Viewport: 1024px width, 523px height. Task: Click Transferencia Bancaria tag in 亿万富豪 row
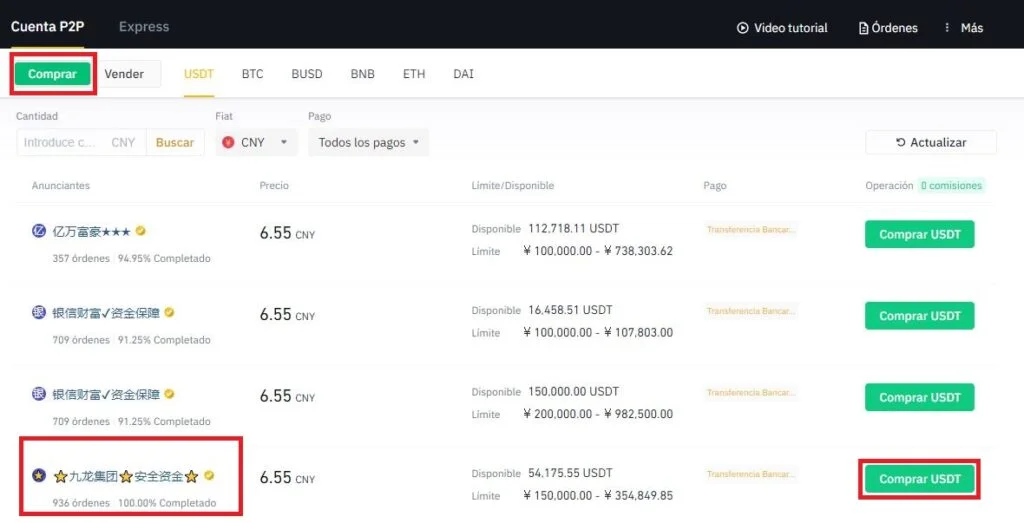[x=751, y=230]
